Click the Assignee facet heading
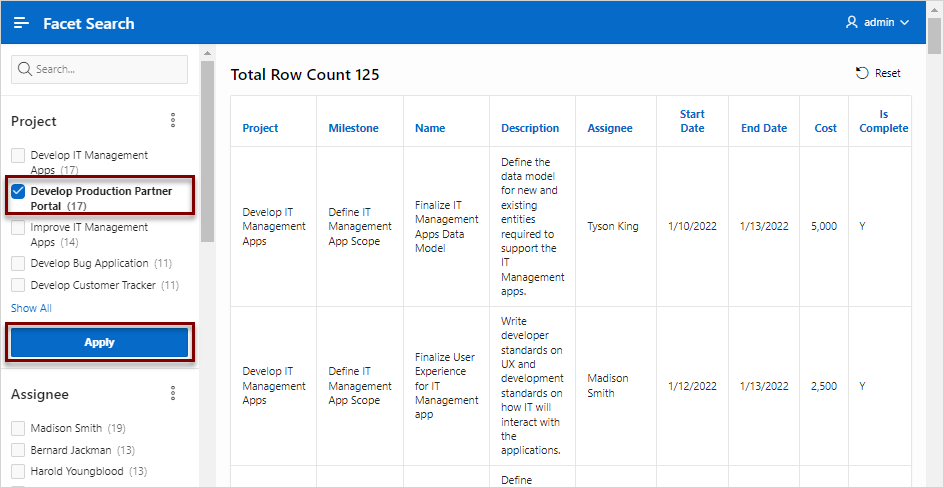This screenshot has width=944, height=488. click(x=40, y=394)
